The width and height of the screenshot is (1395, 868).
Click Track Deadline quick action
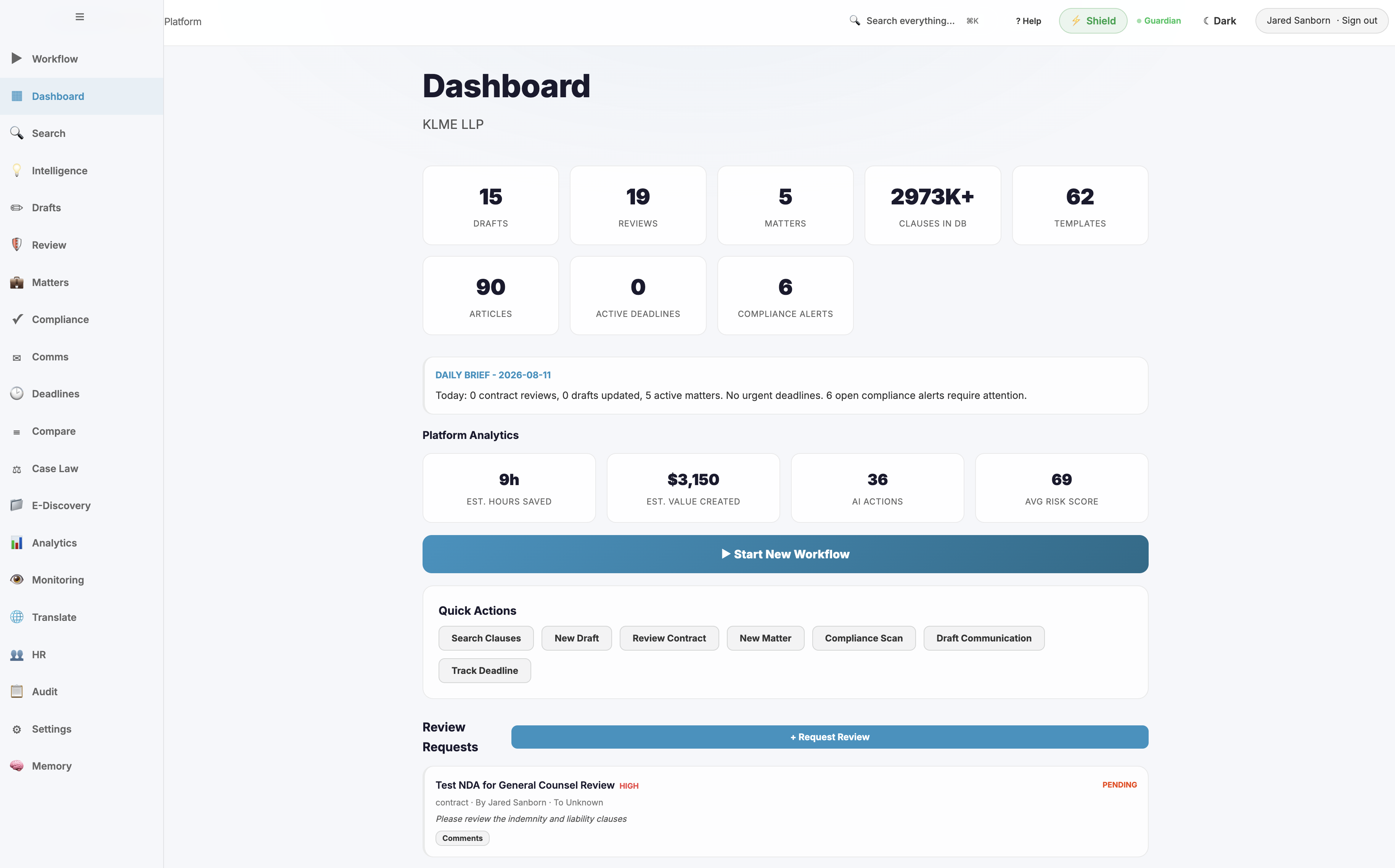(485, 670)
